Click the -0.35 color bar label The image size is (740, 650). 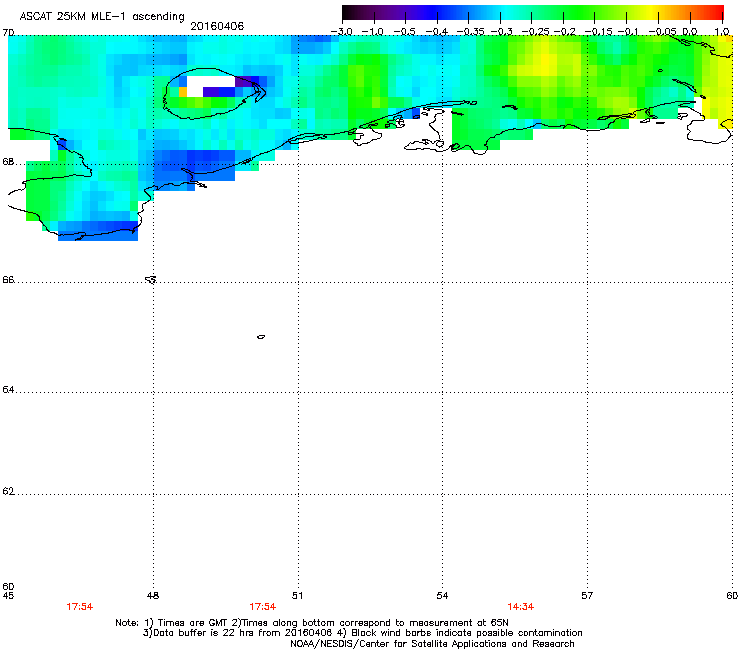(471, 32)
